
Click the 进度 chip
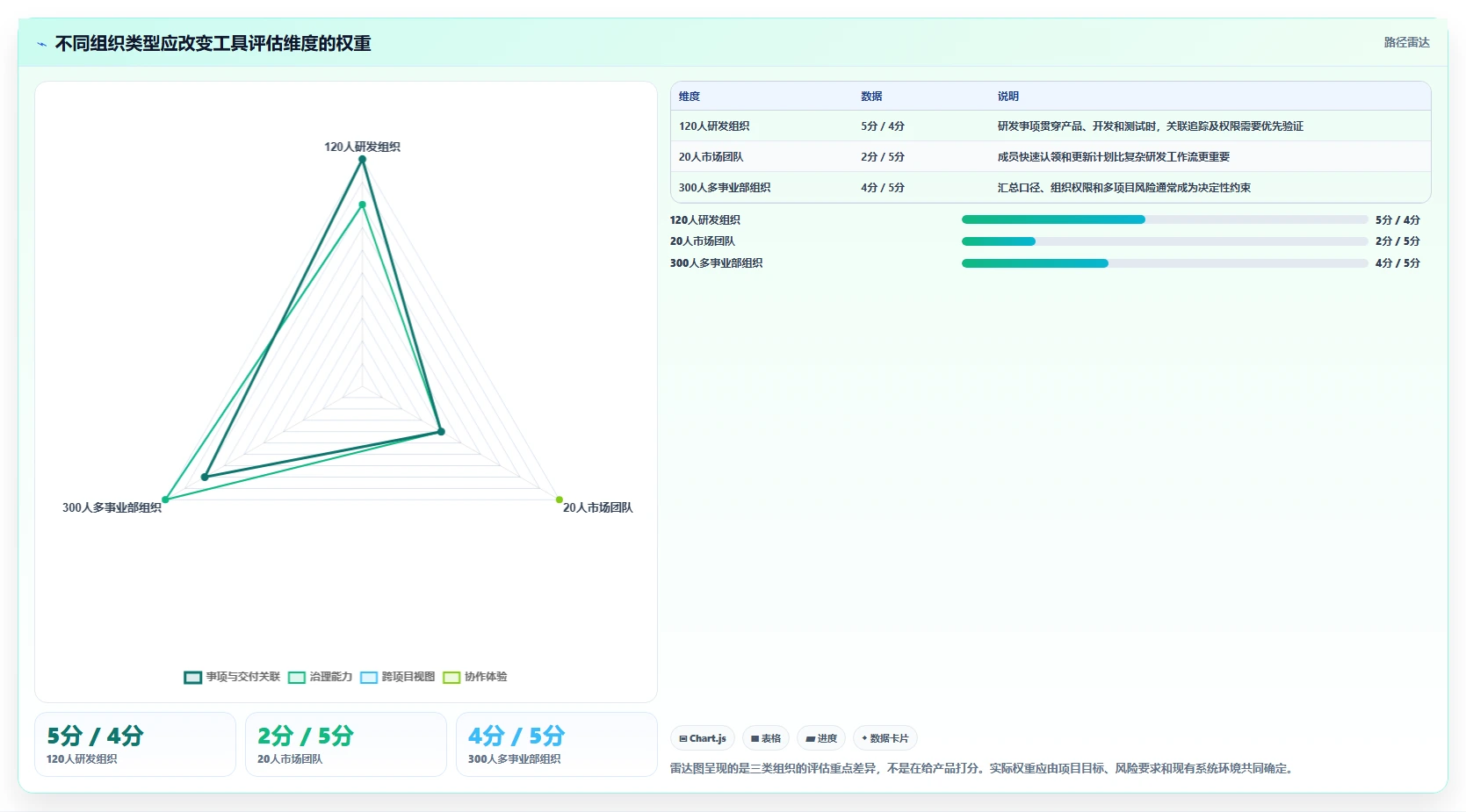tap(821, 738)
